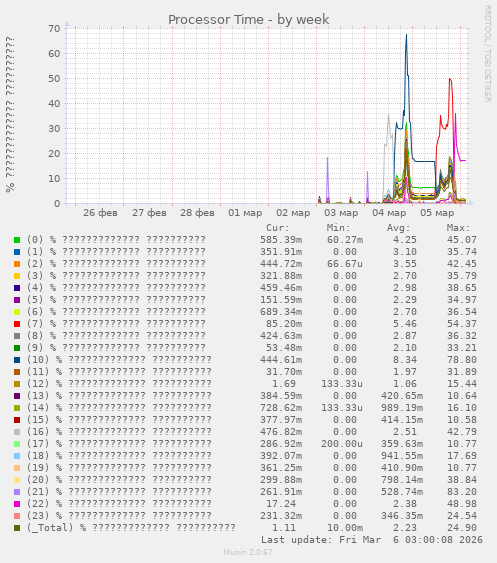
Task: Click the olive swatch for _Total series
Action: click(17, 528)
